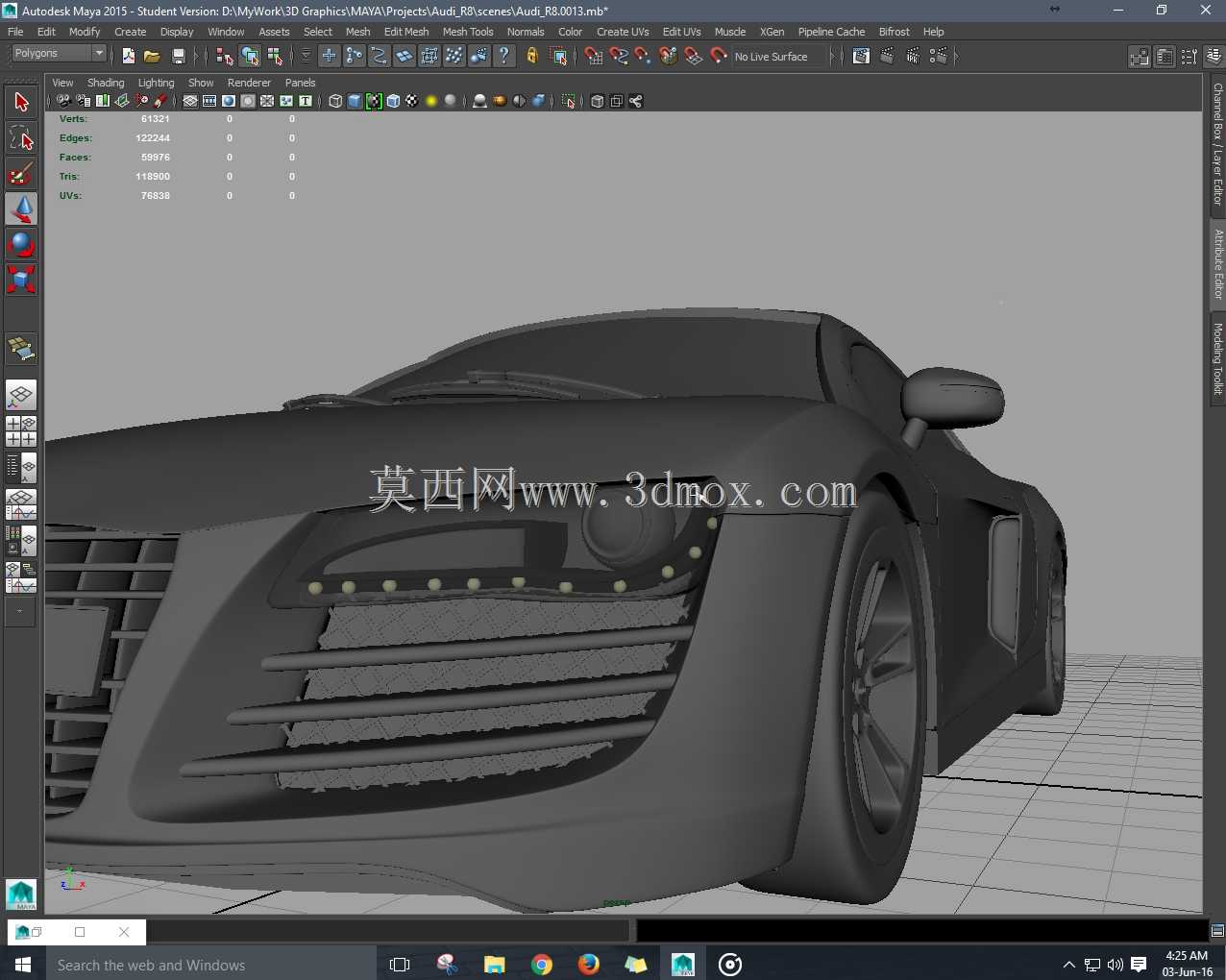Show the Tool Settings sidebar button
The image size is (1226, 980).
1189,57
